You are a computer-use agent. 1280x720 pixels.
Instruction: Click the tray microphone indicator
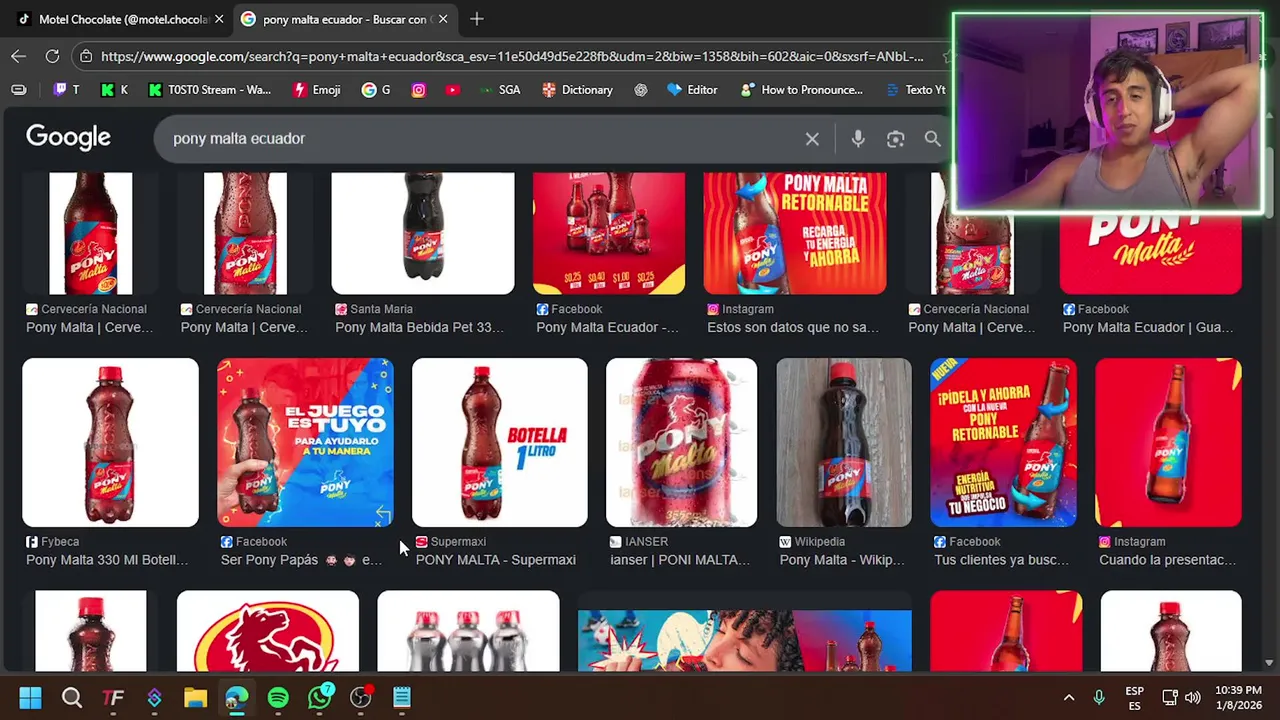coord(1099,697)
